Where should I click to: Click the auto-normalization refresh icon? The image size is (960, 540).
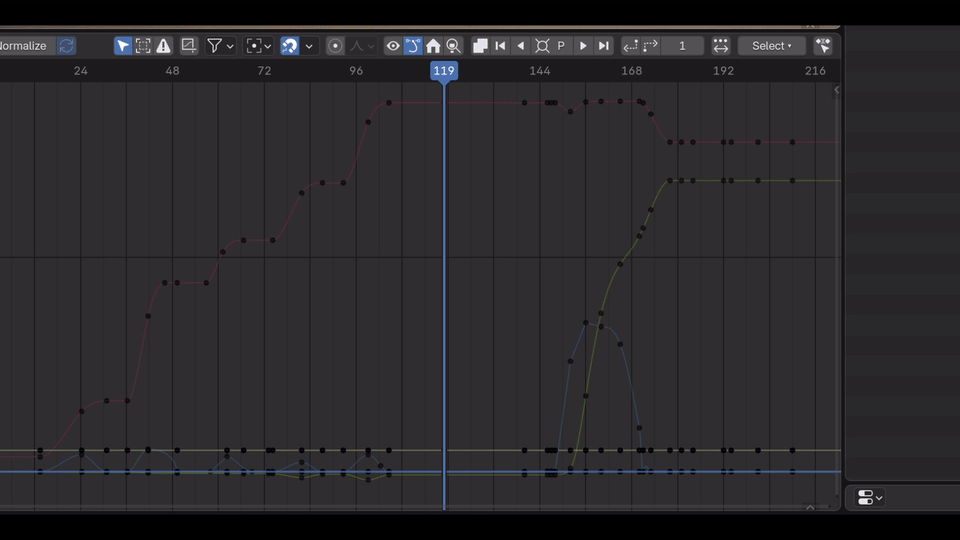pos(66,46)
